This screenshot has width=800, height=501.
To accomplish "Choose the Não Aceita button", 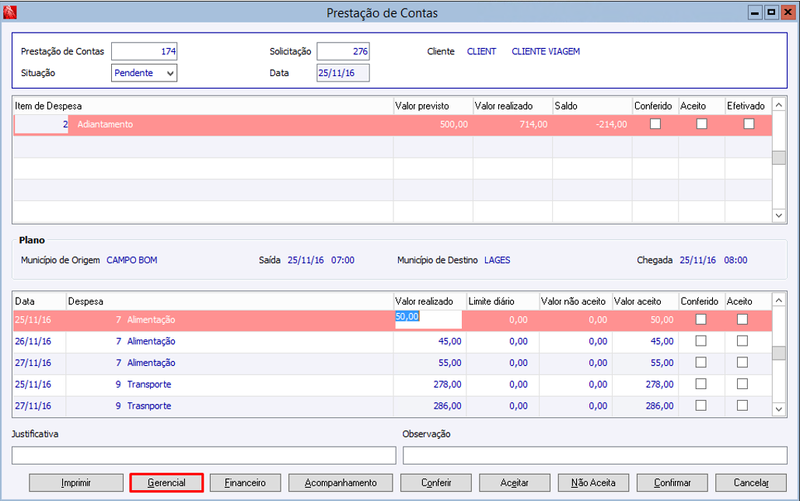I will [593, 483].
